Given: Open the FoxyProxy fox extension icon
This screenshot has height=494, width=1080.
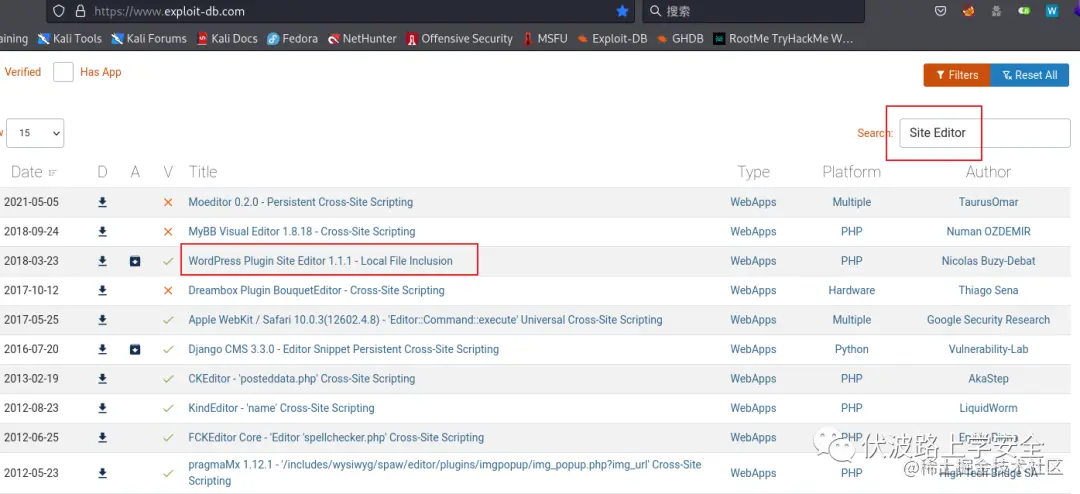Looking at the screenshot, I should tap(968, 11).
